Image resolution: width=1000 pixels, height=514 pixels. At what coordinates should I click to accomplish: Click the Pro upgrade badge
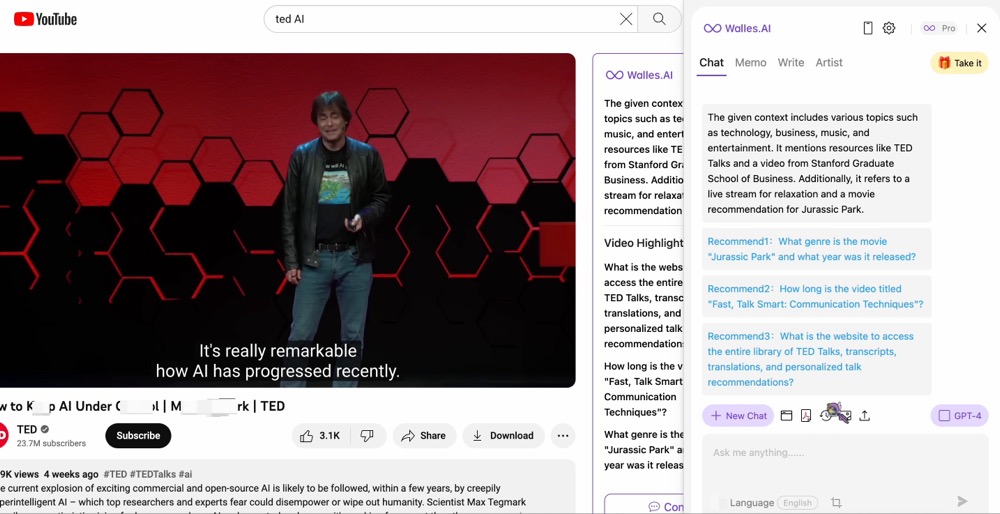tap(941, 28)
